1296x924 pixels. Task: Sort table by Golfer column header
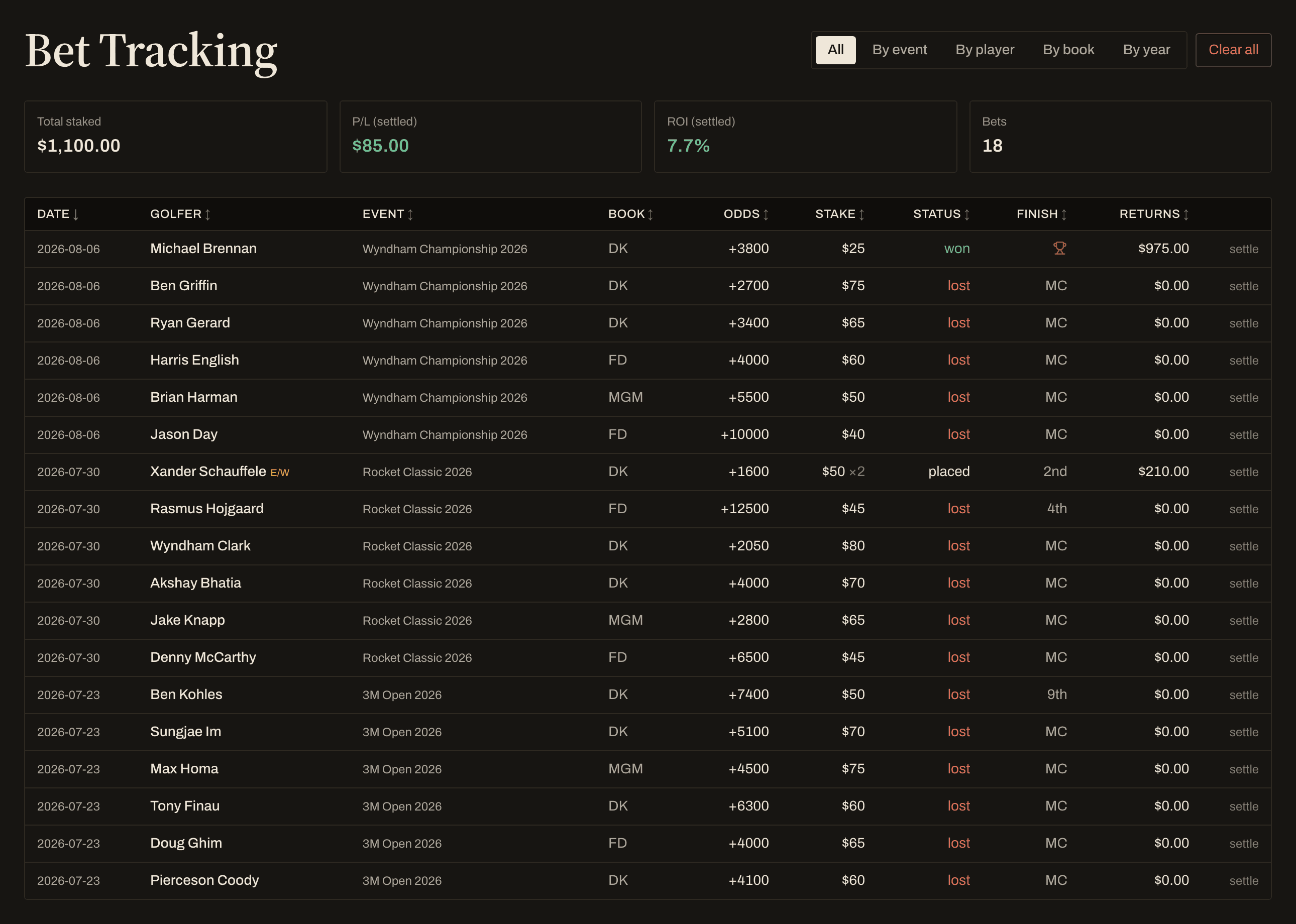180,214
